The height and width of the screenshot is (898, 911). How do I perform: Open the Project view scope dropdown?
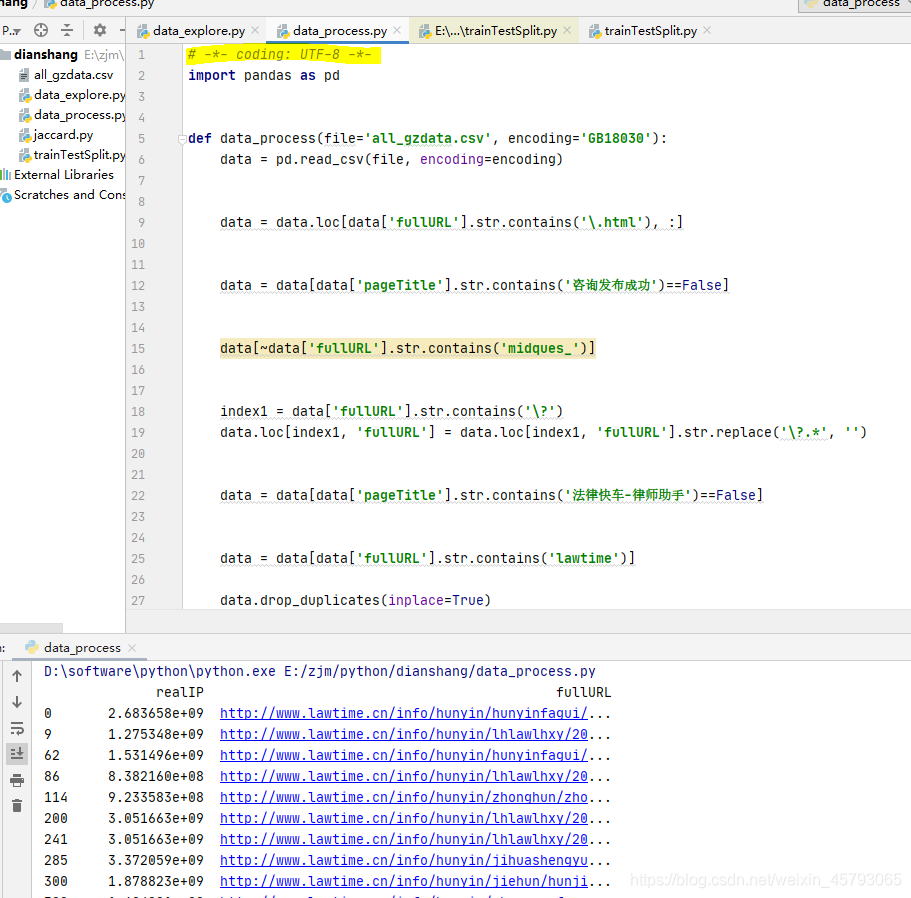pyautogui.click(x=12, y=31)
